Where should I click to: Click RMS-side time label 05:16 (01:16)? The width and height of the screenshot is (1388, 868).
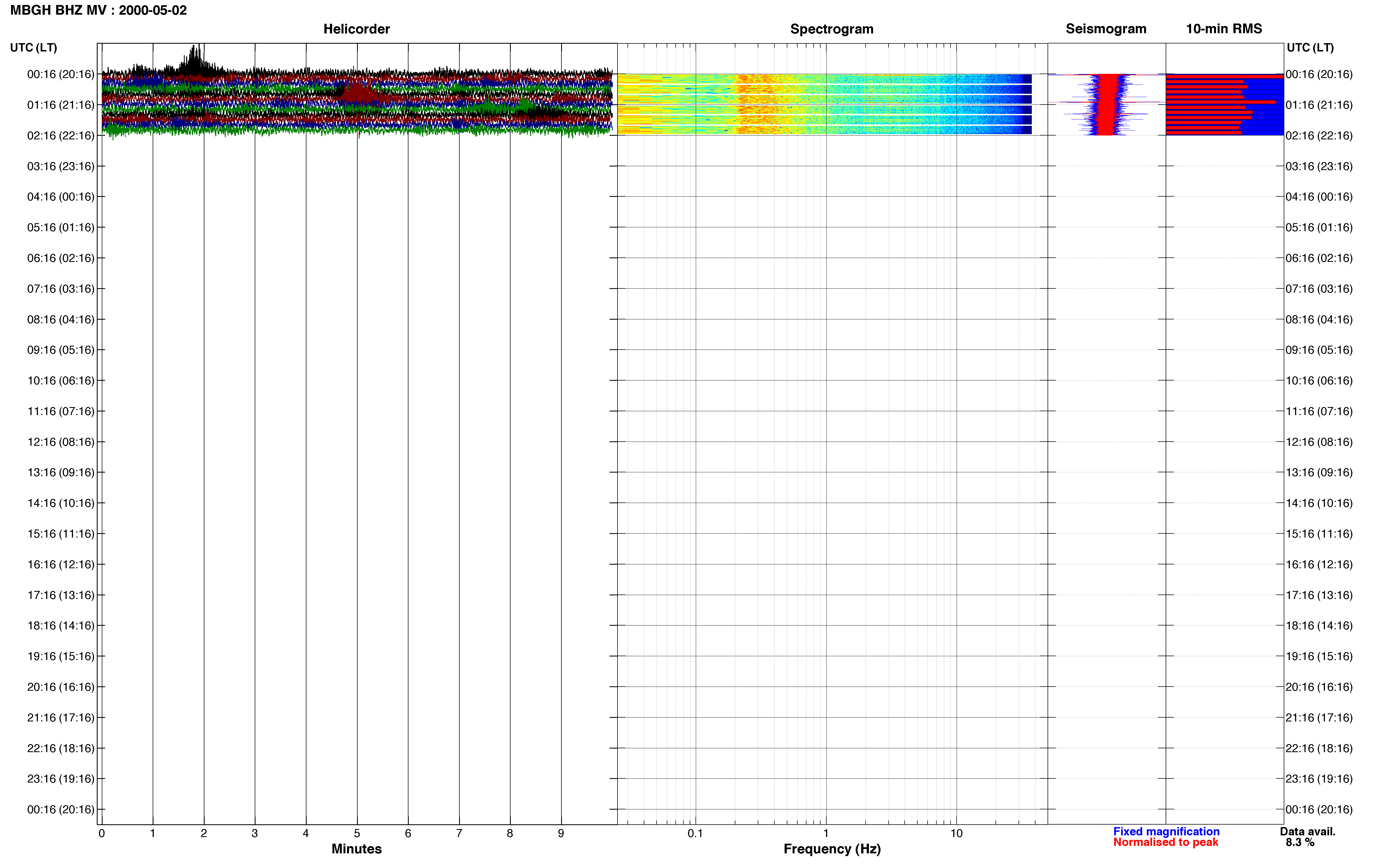[1319, 227]
